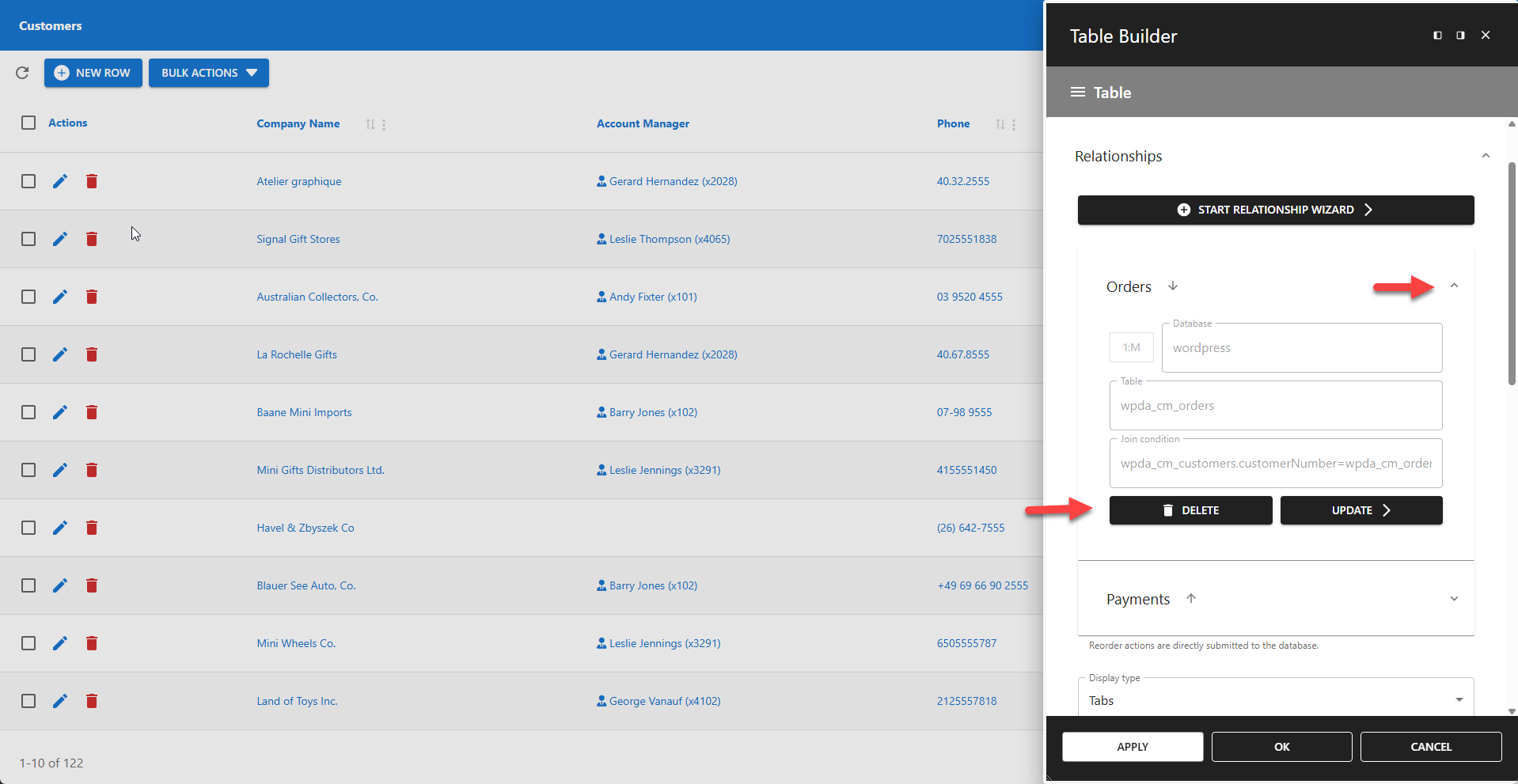Viewport: 1518px width, 784px height.
Task: Dock the Table Builder panel left
Action: coord(1436,35)
